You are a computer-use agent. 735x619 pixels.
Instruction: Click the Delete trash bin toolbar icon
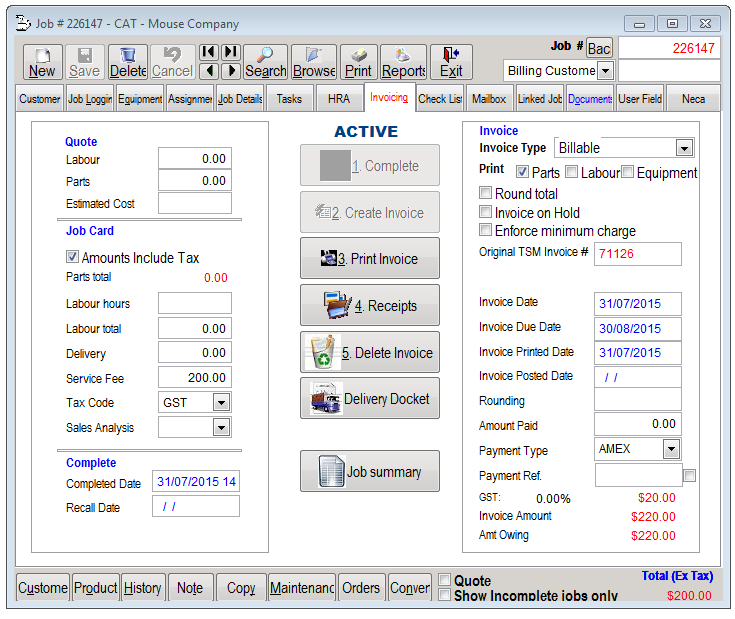tap(127, 62)
